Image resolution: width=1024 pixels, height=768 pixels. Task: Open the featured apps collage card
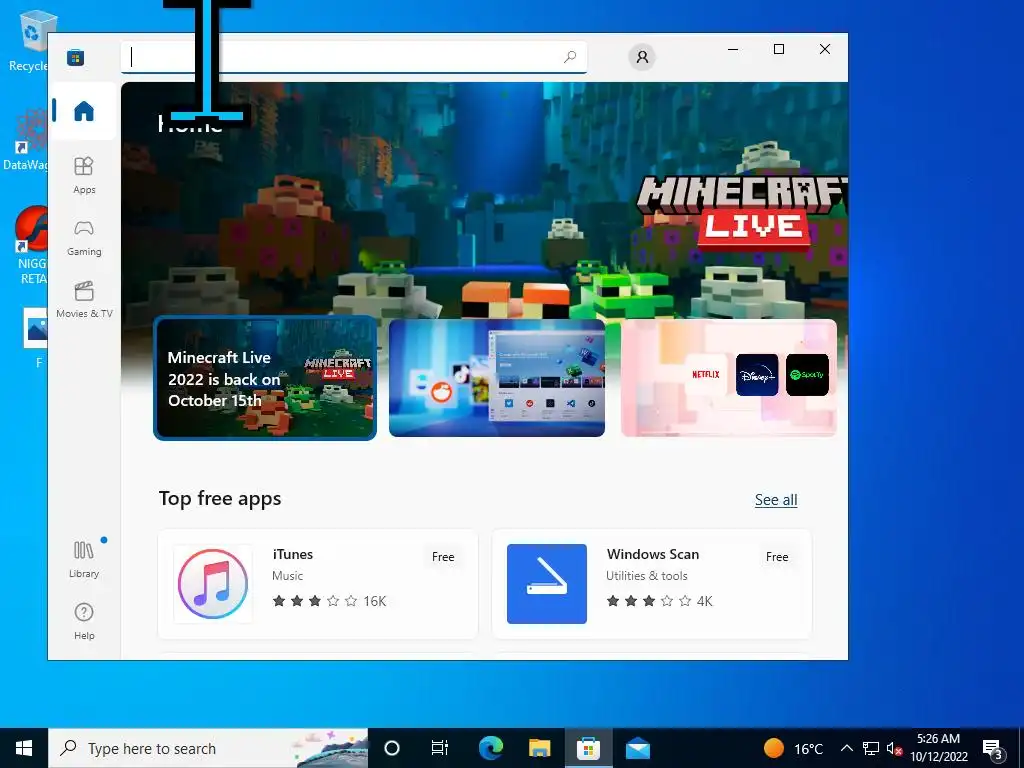pos(496,378)
